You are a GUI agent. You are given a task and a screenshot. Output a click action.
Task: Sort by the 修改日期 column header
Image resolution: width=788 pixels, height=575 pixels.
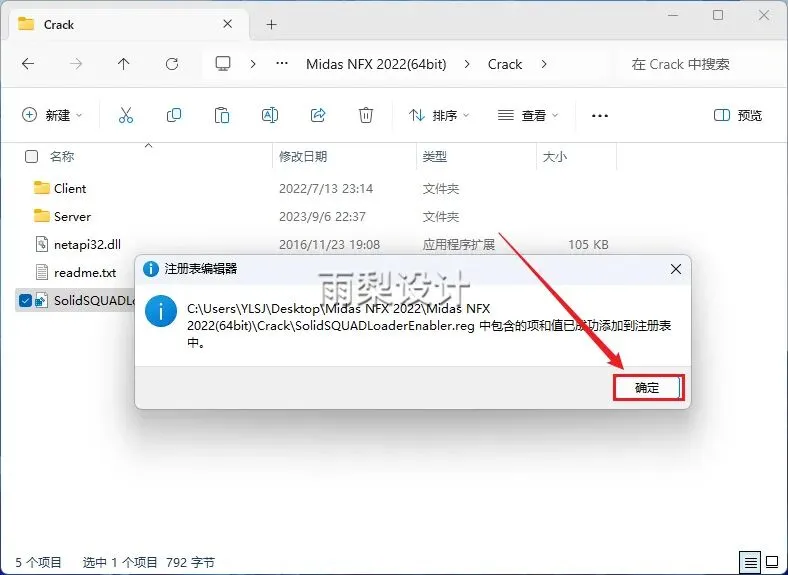tap(303, 157)
